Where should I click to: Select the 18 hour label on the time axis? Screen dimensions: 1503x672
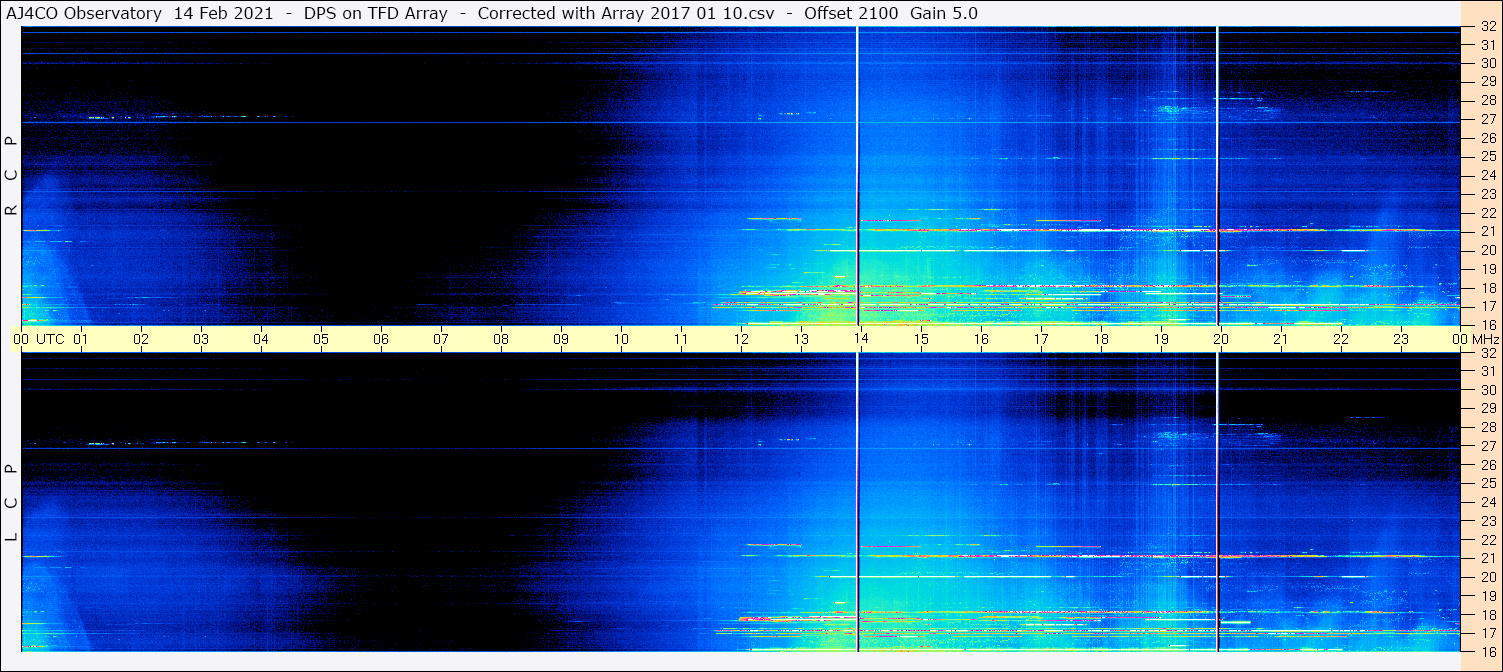coord(1101,339)
